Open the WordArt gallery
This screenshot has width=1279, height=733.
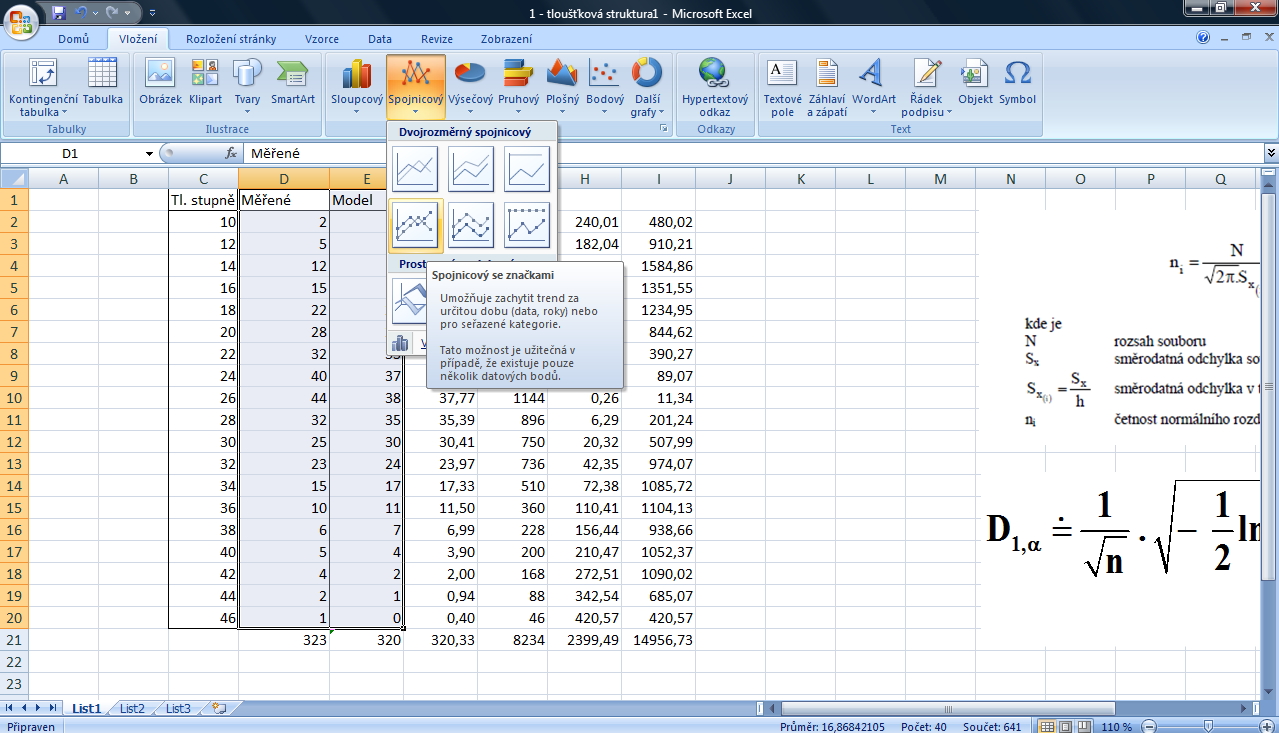pos(873,88)
